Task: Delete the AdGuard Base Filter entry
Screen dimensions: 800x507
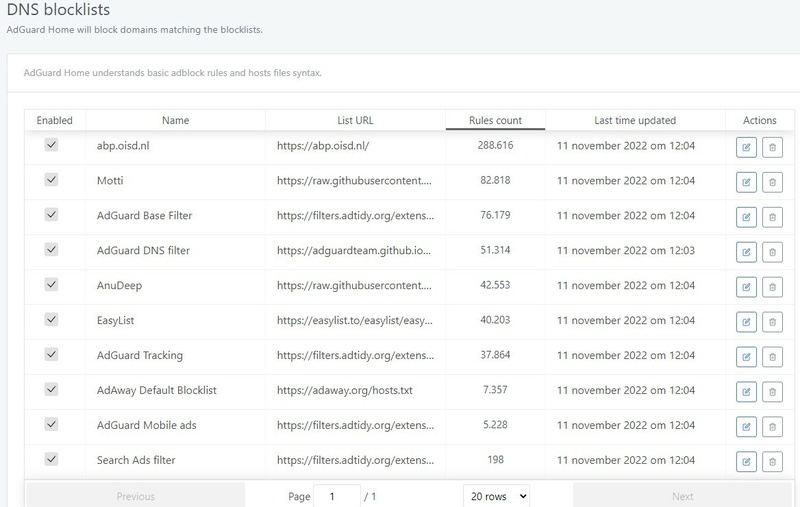Action: 772,217
